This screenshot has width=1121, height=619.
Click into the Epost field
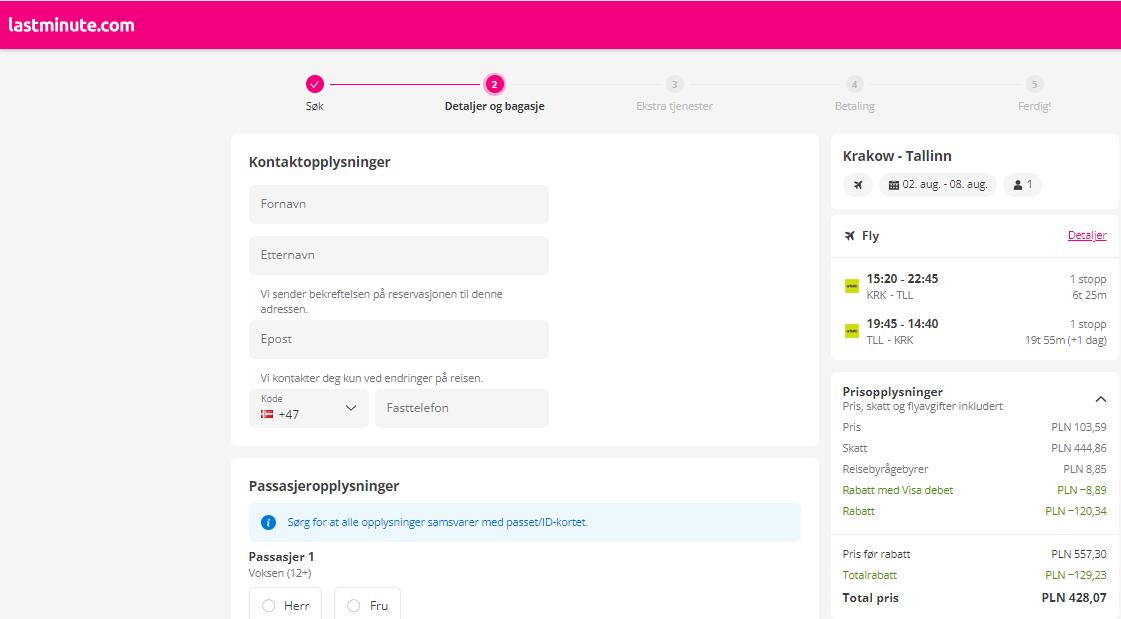[x=399, y=340]
